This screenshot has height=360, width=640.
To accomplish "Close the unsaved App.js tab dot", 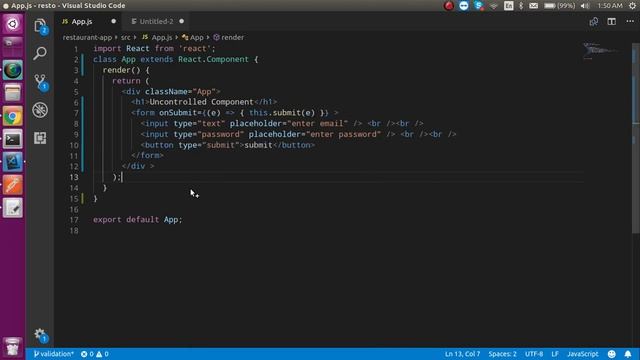I will (x=113, y=21).
